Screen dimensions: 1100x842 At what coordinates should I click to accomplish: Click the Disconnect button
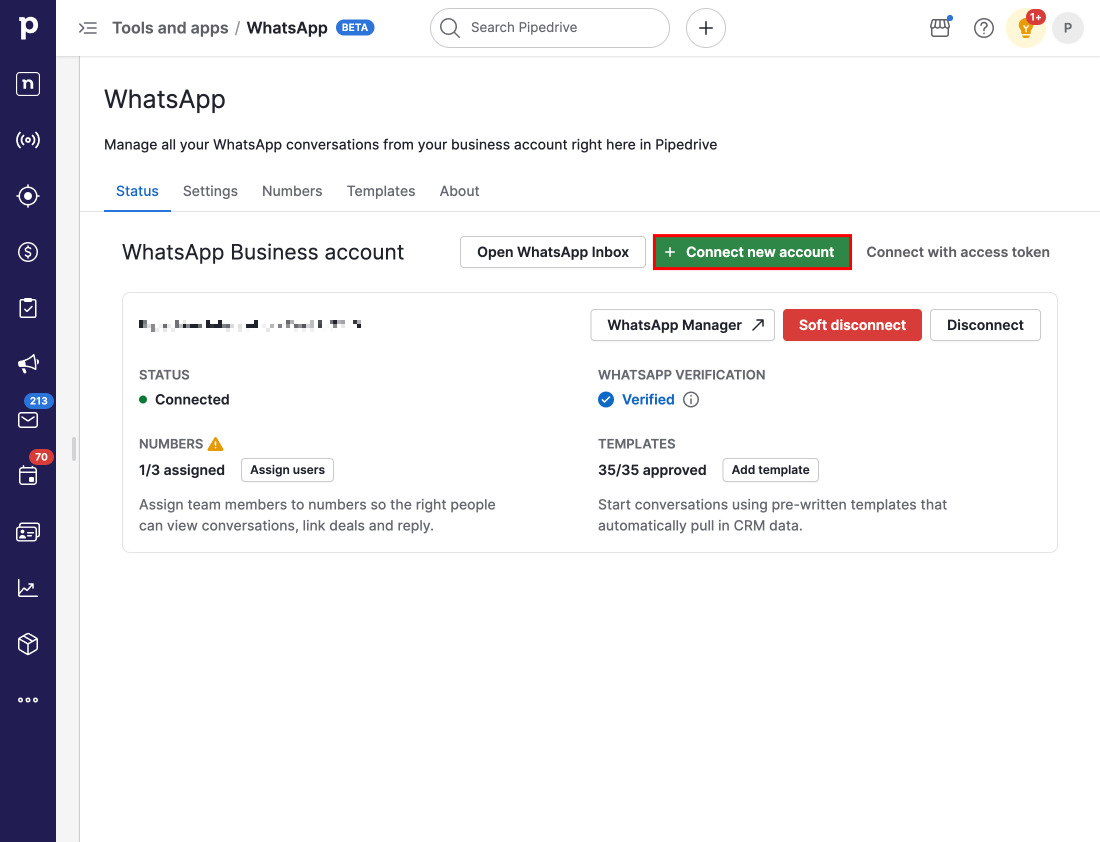985,325
